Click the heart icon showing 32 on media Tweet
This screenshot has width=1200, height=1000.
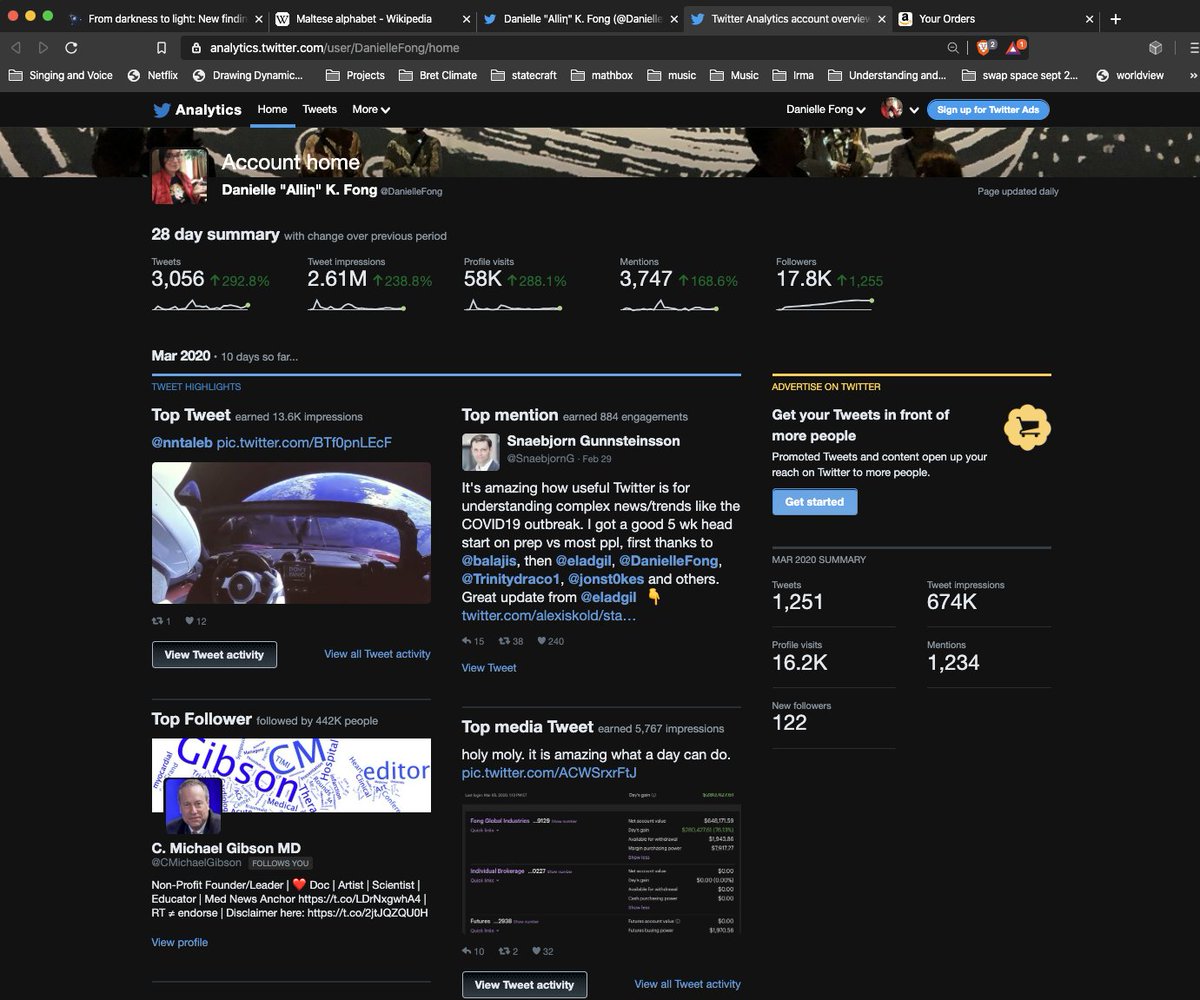[536, 951]
